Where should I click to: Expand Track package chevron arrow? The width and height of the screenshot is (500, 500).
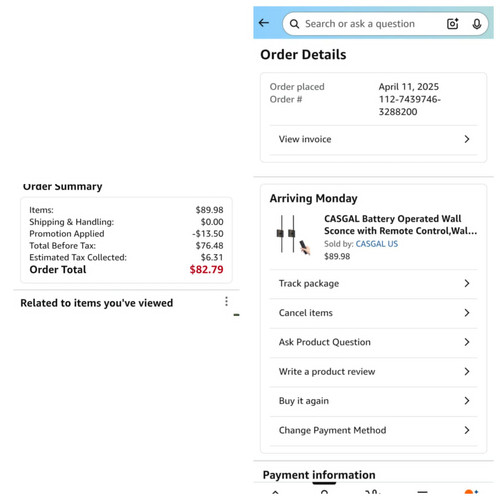(467, 283)
